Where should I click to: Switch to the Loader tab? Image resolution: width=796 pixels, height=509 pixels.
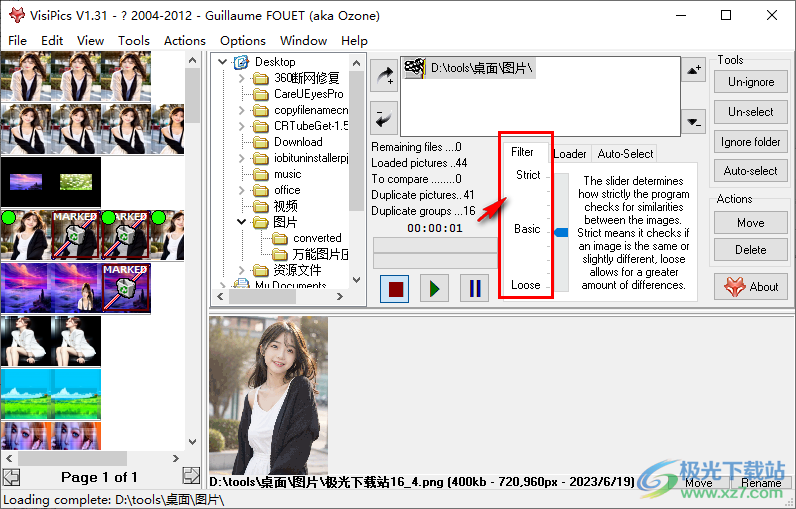click(570, 154)
